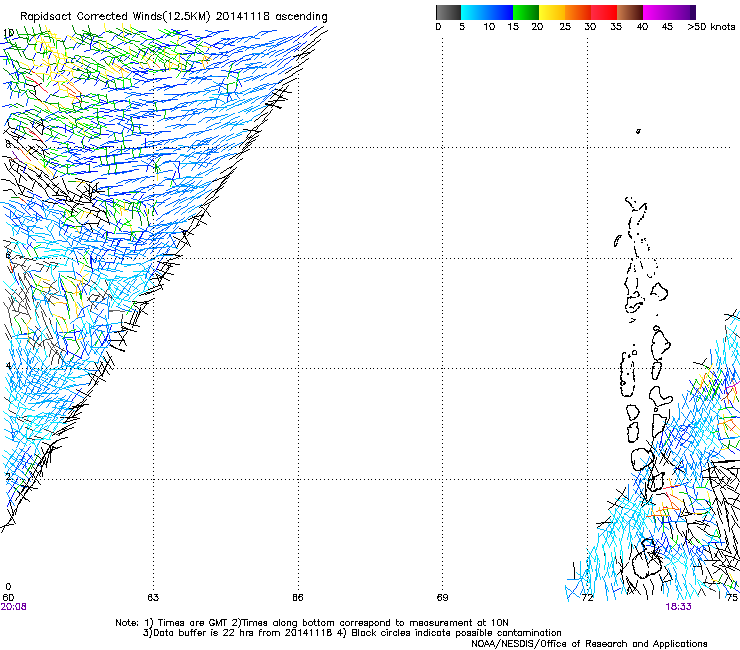Click the '35' legend scale label
The width and height of the screenshot is (740, 650).
click(616, 27)
